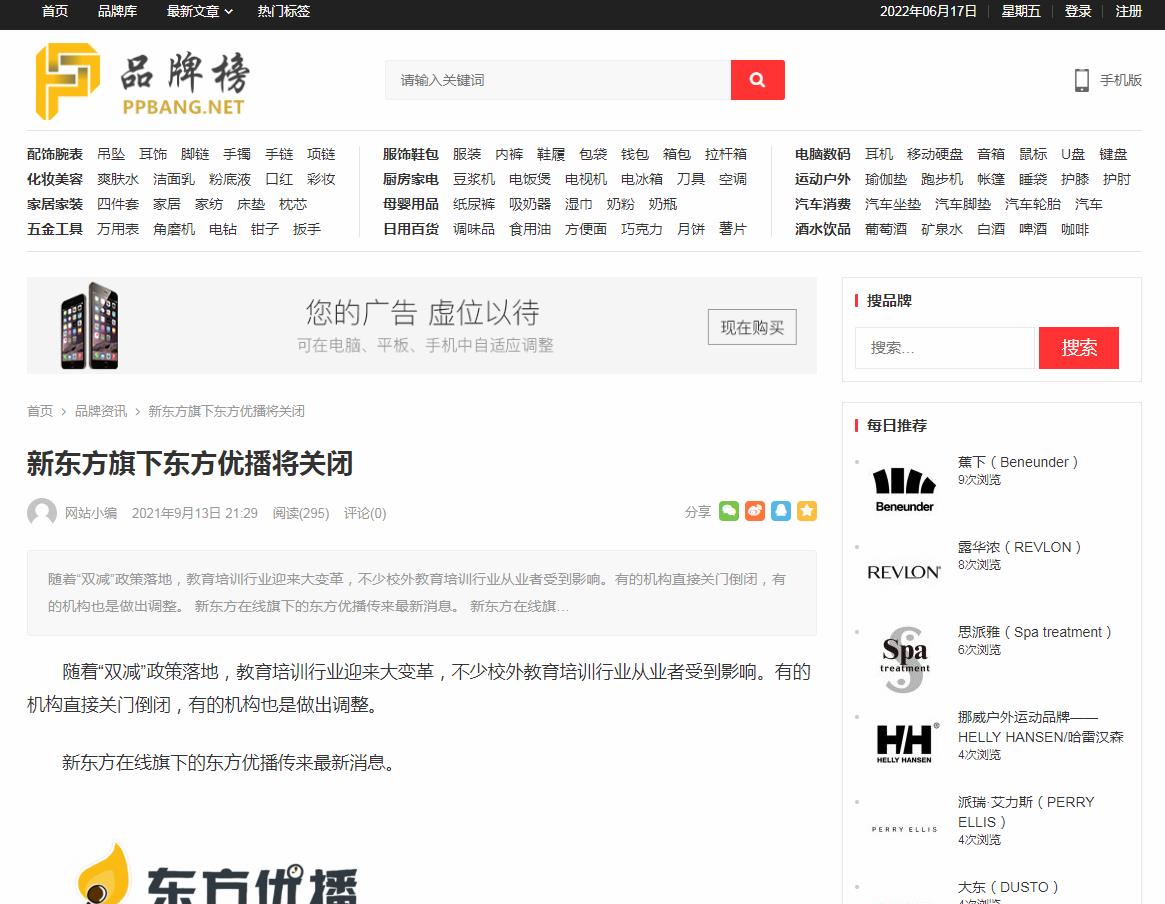1165x904 pixels.
Task: Open the mobile version phone icon
Action: [1082, 79]
